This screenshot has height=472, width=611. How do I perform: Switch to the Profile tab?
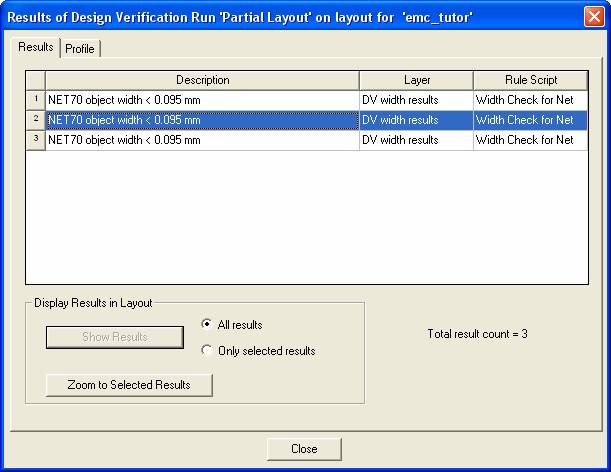(x=80, y=49)
